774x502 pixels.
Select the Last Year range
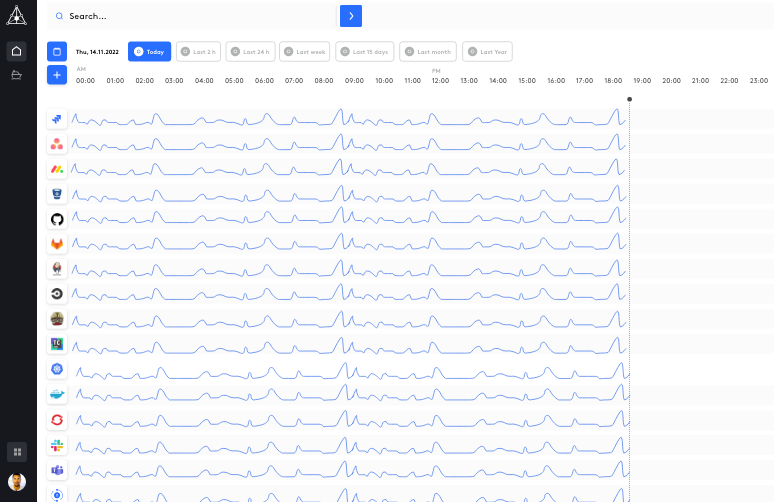click(x=487, y=51)
